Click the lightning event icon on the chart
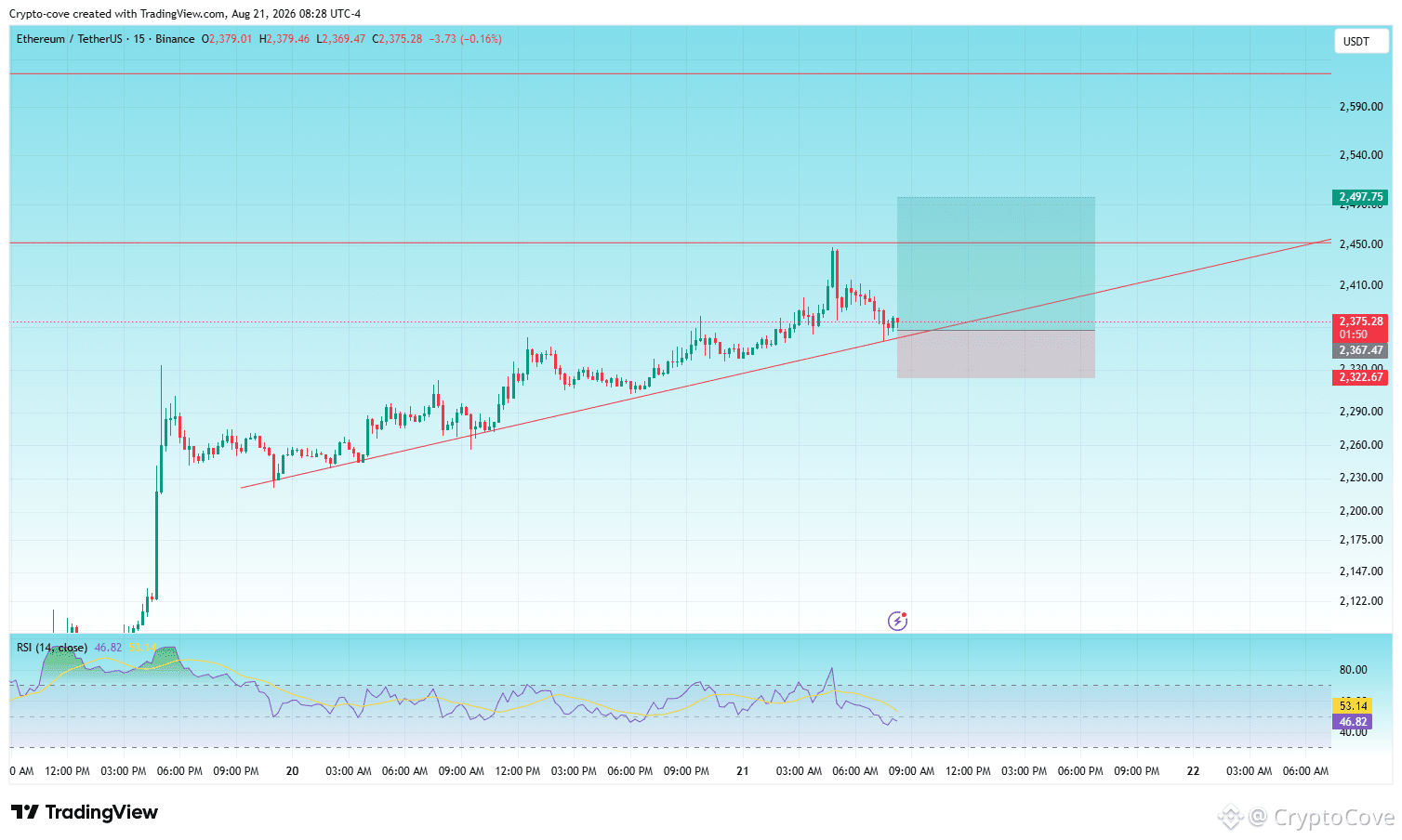This screenshot has height=840, width=1402. 897,621
